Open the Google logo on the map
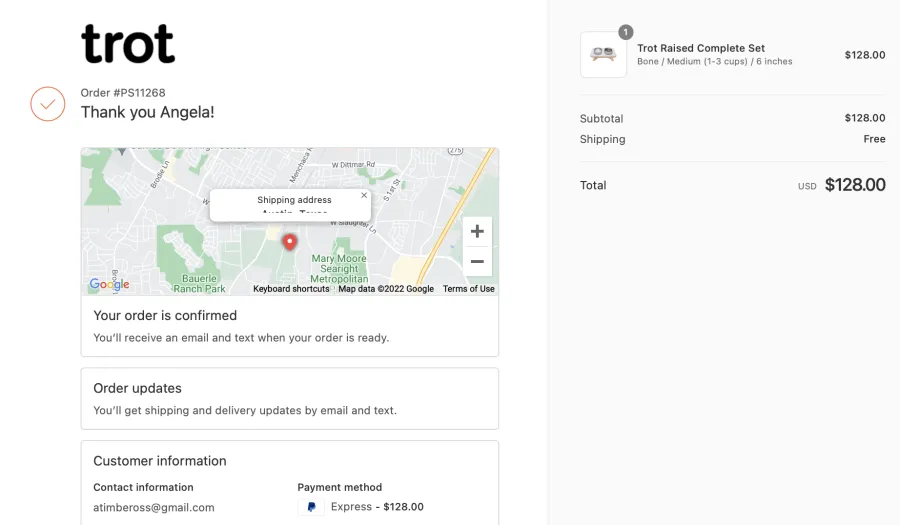 click(x=109, y=285)
